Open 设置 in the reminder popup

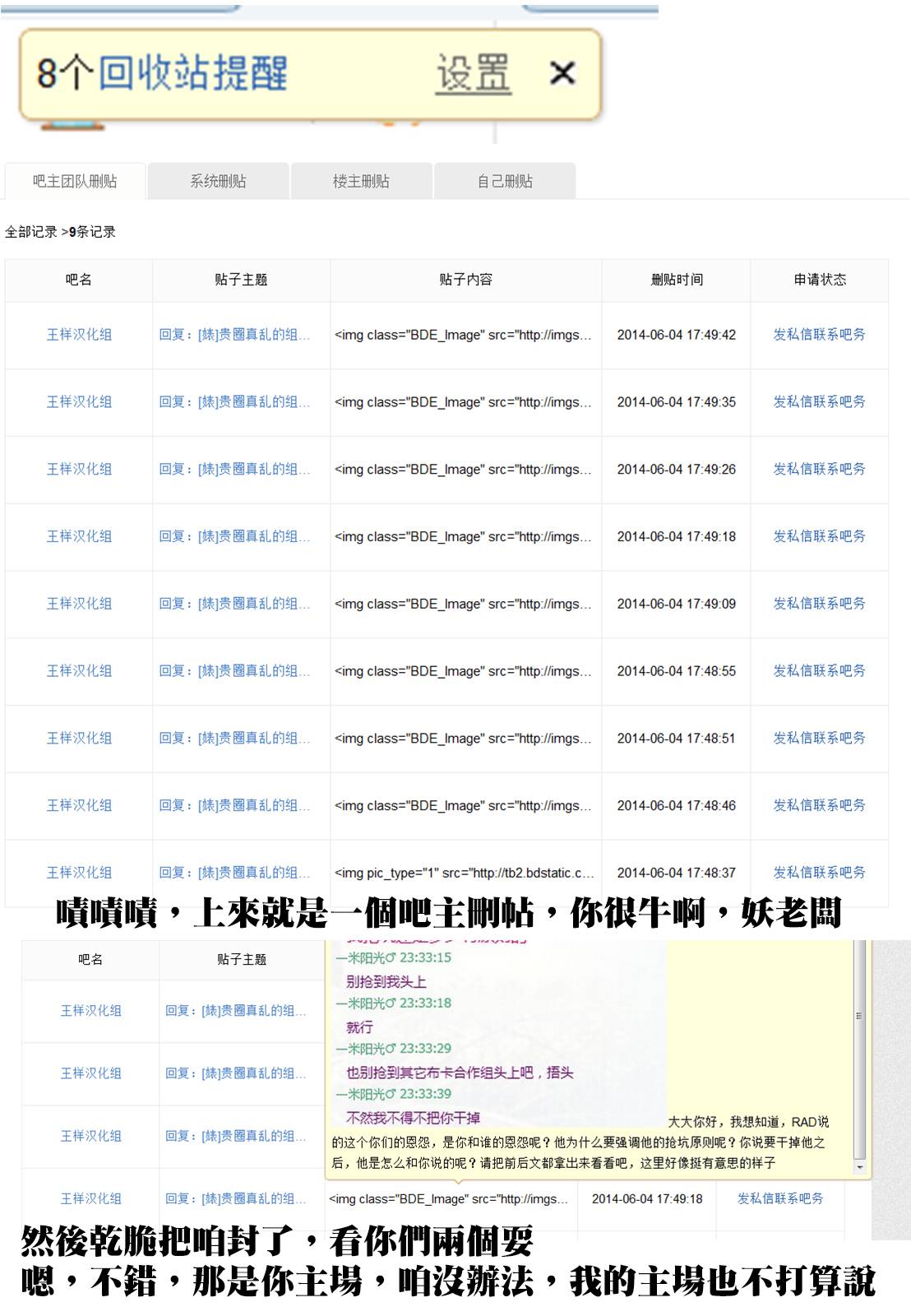tap(473, 73)
